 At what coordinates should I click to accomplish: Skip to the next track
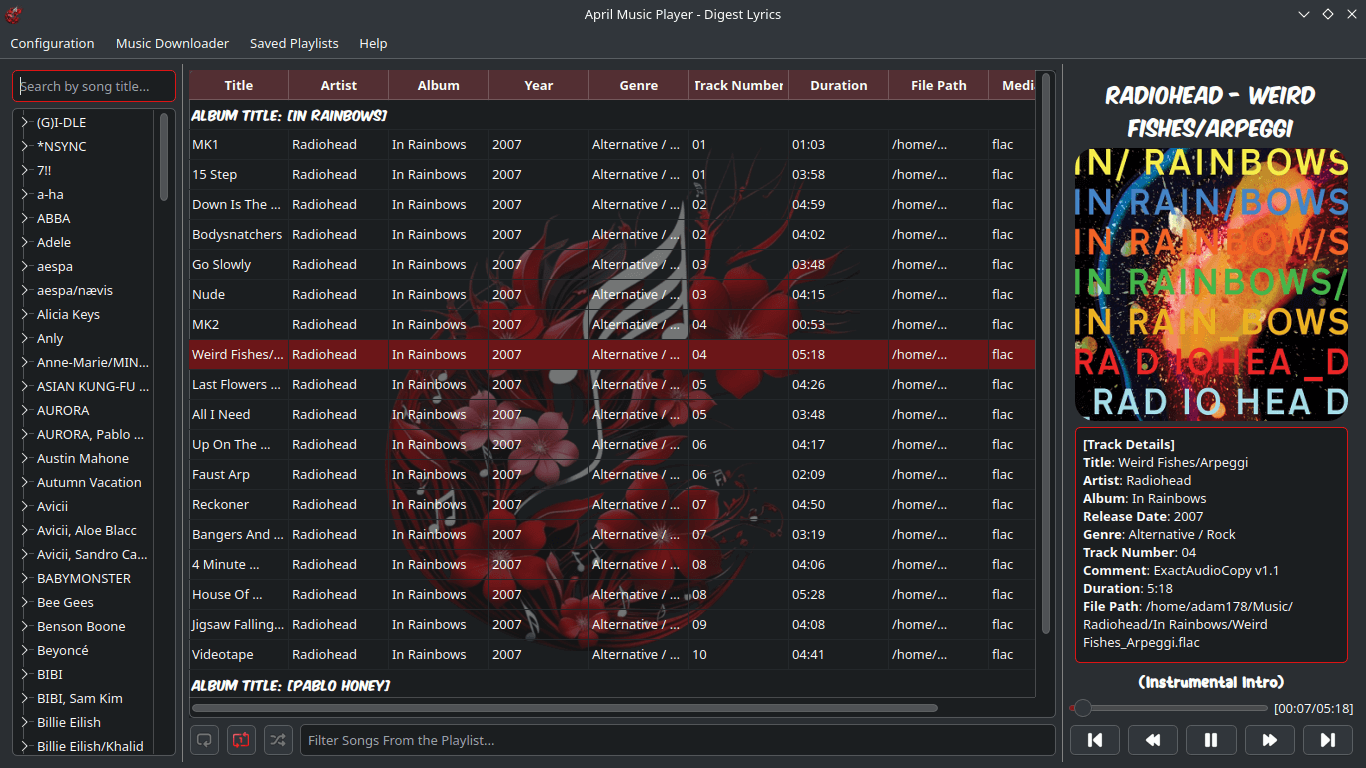[1327, 739]
